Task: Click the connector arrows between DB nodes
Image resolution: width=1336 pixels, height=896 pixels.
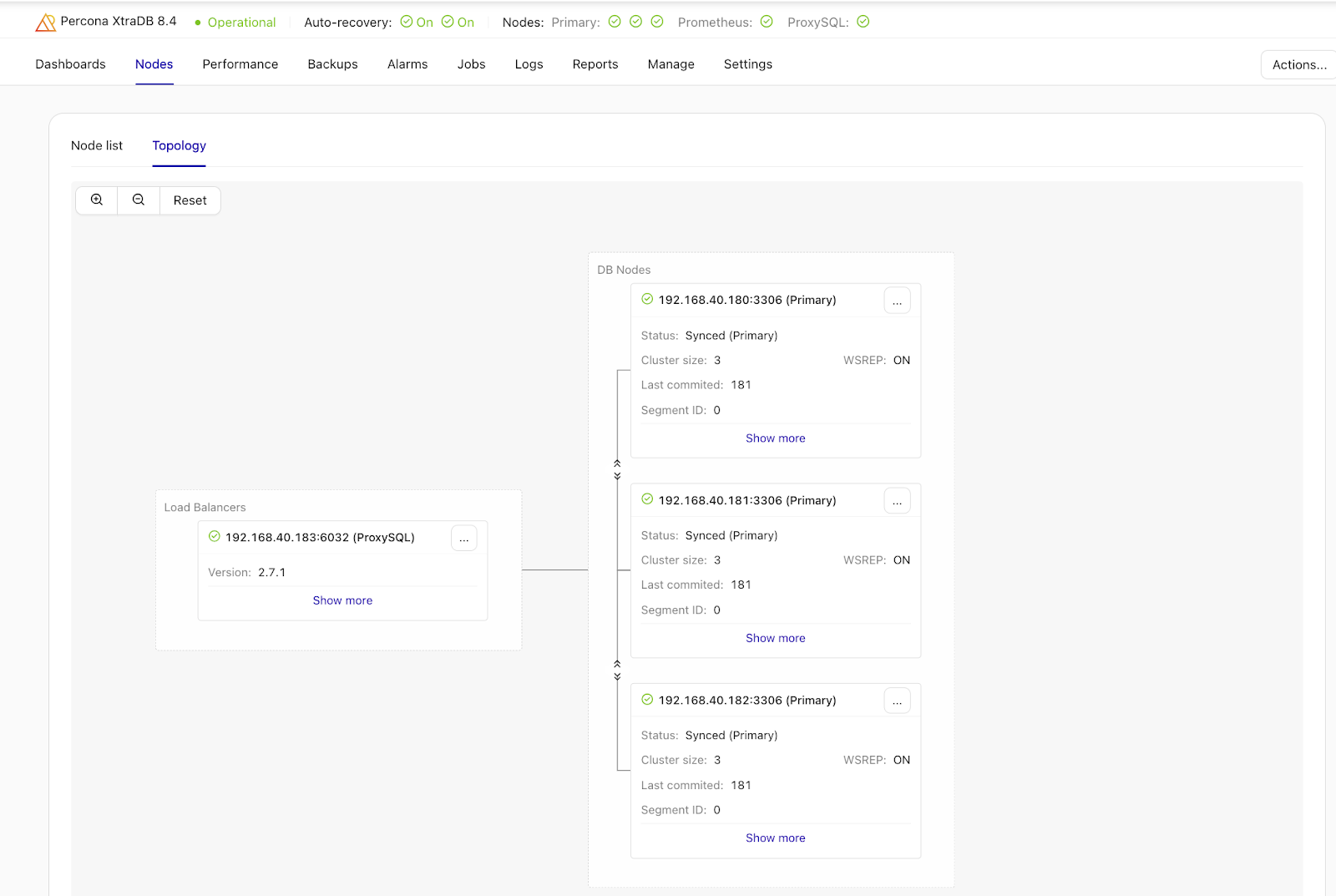Action: [618, 468]
